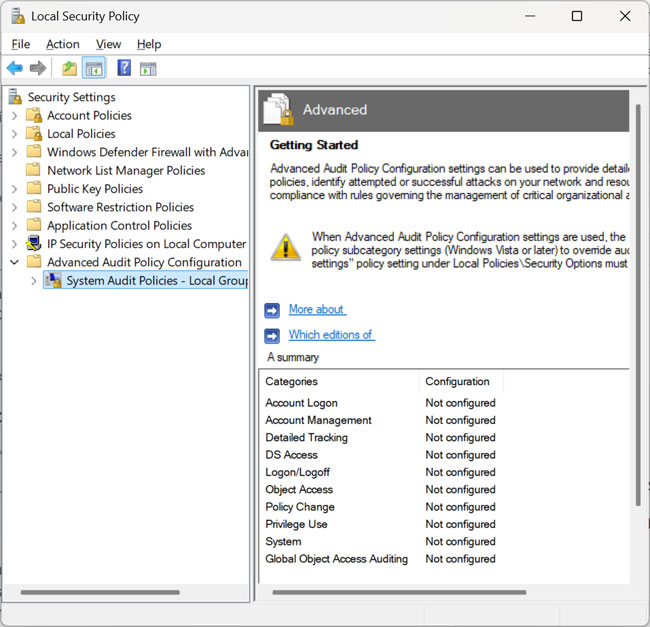This screenshot has height=627, width=650.
Task: Select Software Restriction Policies tree item
Action: (x=120, y=207)
